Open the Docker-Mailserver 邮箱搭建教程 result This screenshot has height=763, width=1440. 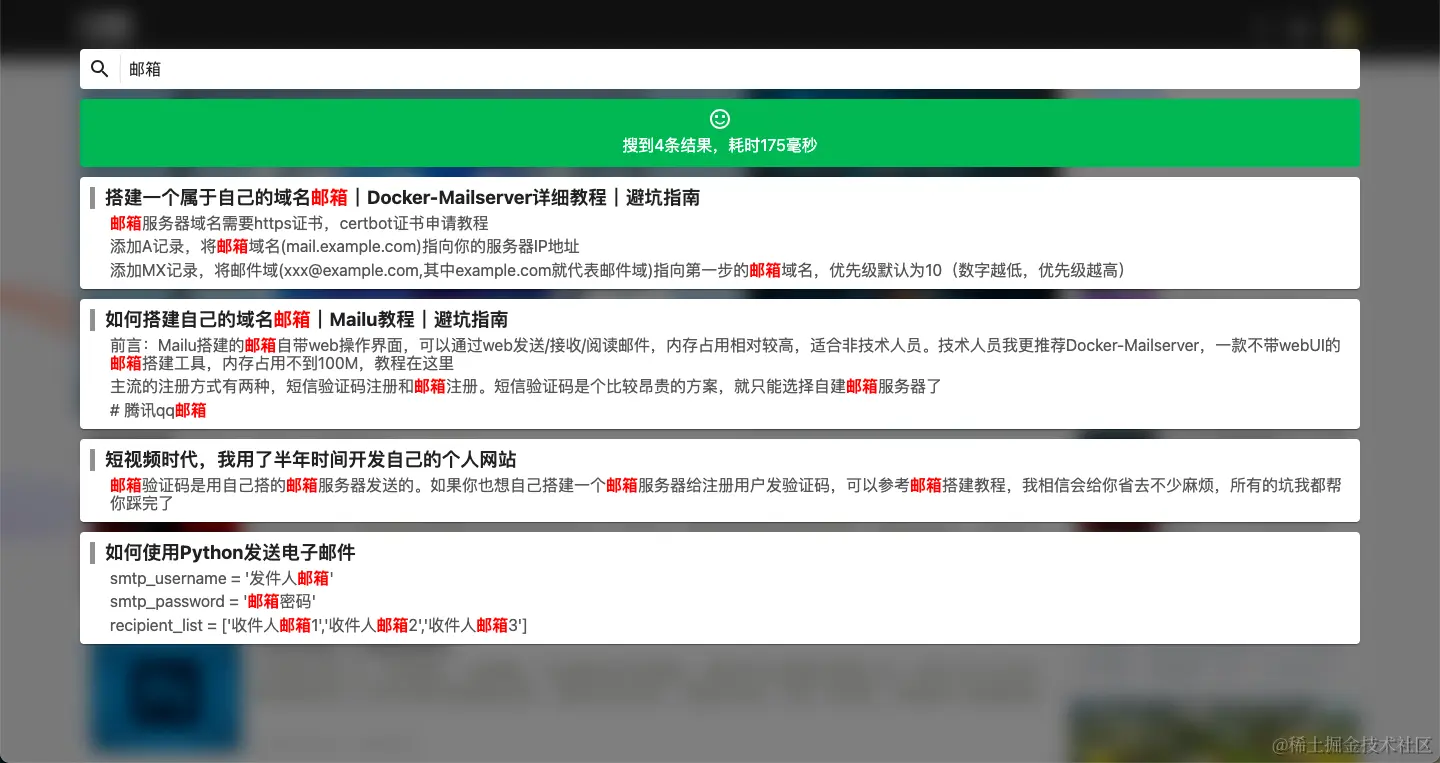(403, 197)
